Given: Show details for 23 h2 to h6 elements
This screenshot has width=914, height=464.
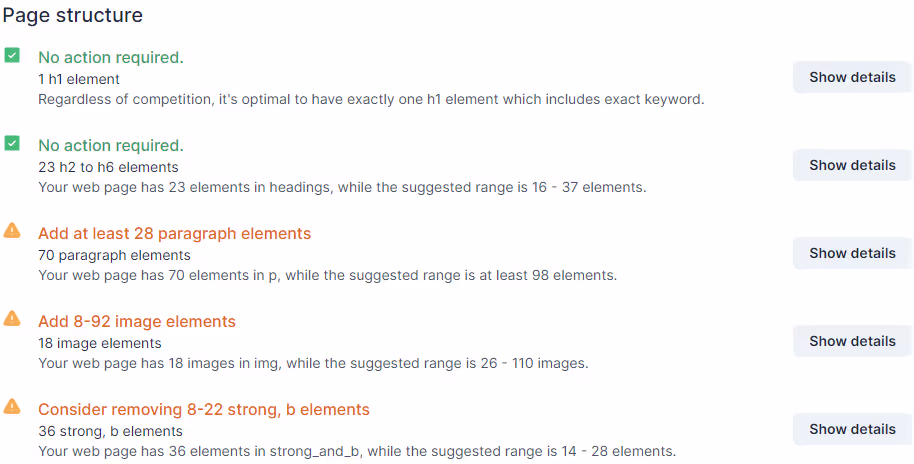Looking at the screenshot, I should (852, 165).
